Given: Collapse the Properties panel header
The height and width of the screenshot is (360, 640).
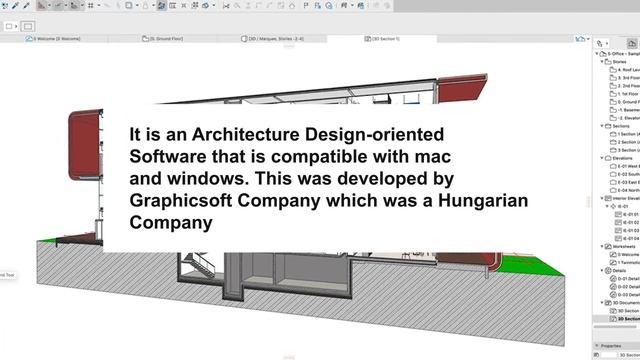Looking at the screenshot, I should [598, 346].
